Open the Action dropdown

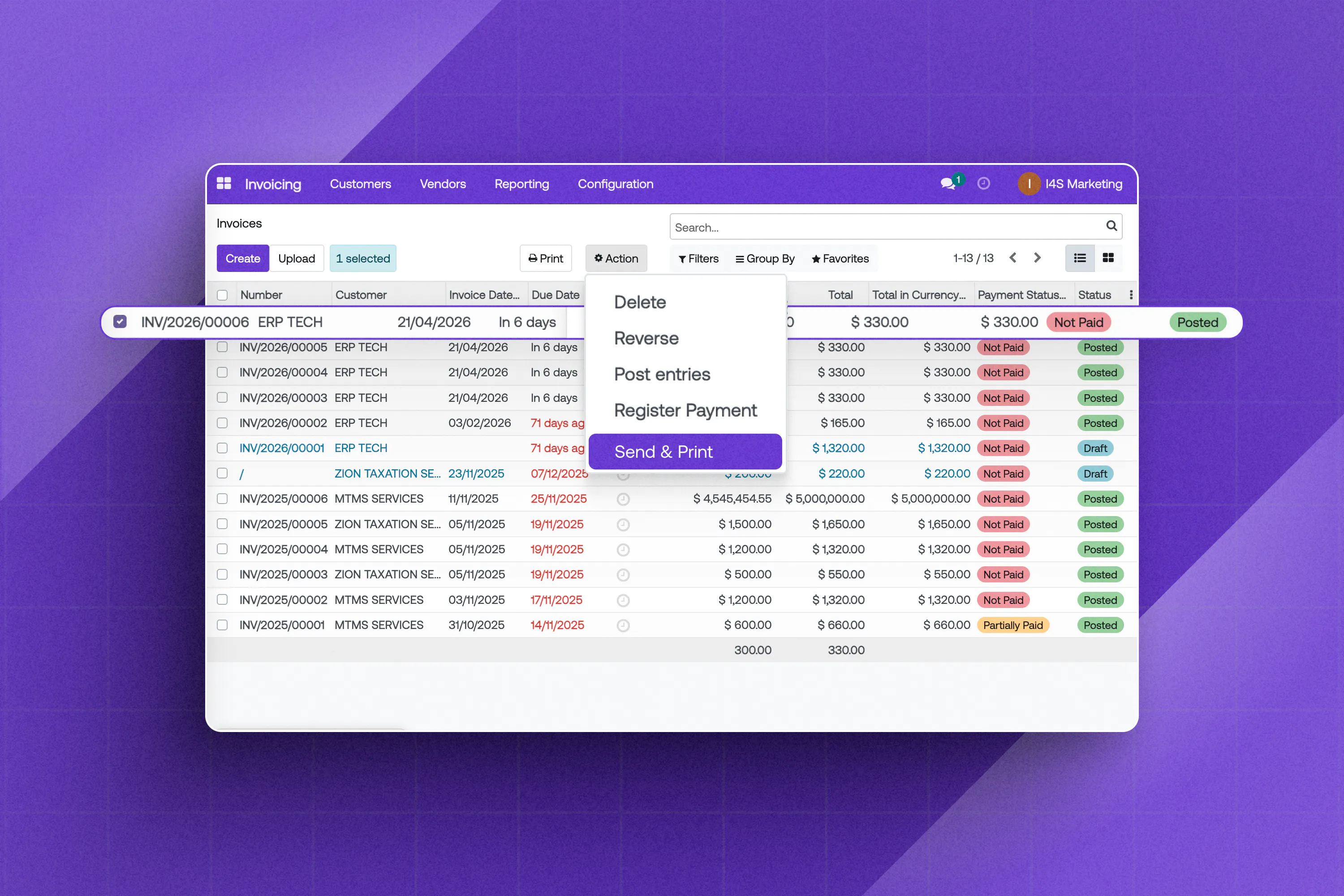pos(616,258)
